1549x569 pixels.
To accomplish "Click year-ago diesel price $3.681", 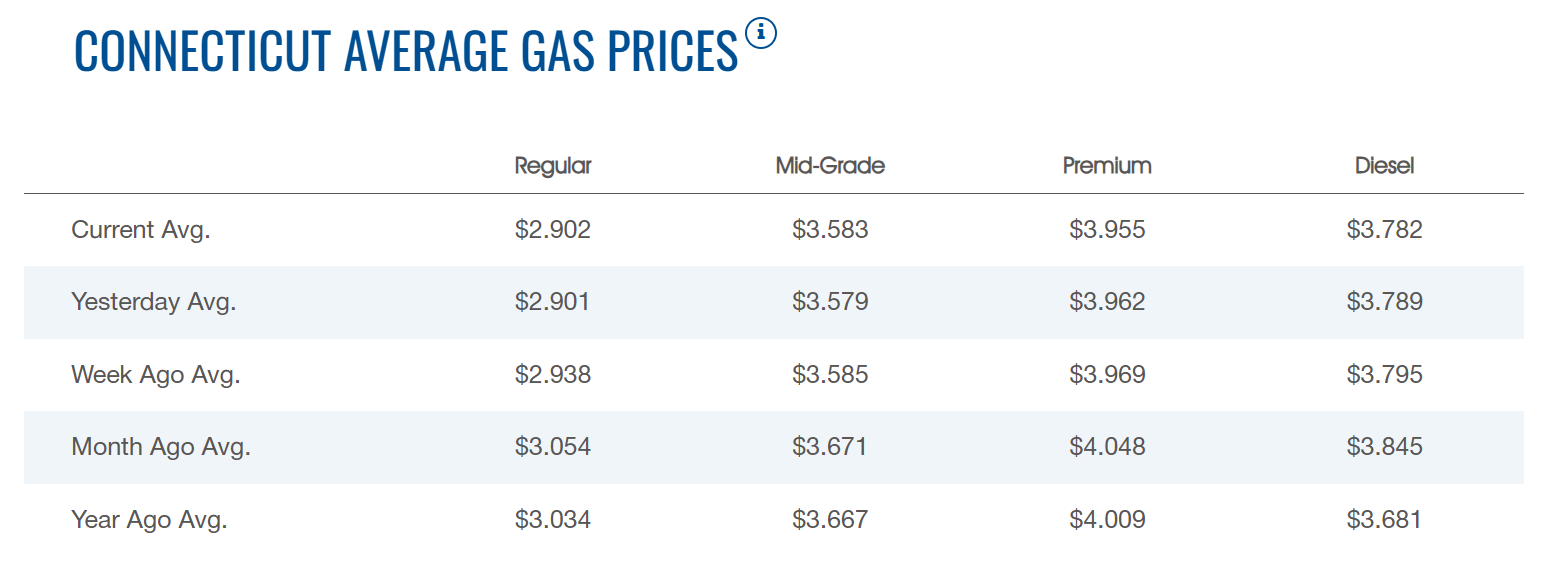I will [x=1384, y=520].
